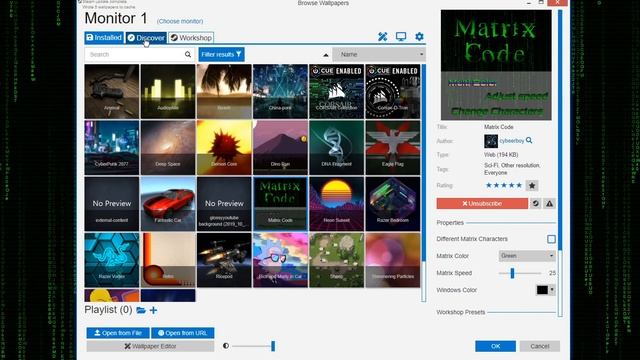Screen dimensions: 640x360
Task: Click the OK button
Action: (495, 346)
